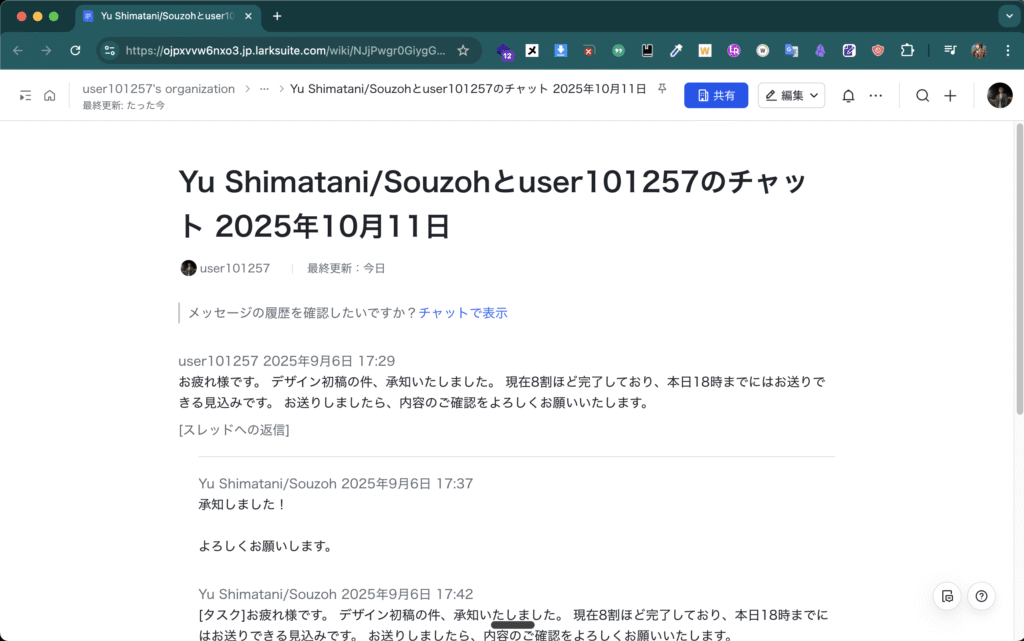Expand the collapsed breadcrumb ellipsis
1024x641 pixels.
click(x=264, y=89)
